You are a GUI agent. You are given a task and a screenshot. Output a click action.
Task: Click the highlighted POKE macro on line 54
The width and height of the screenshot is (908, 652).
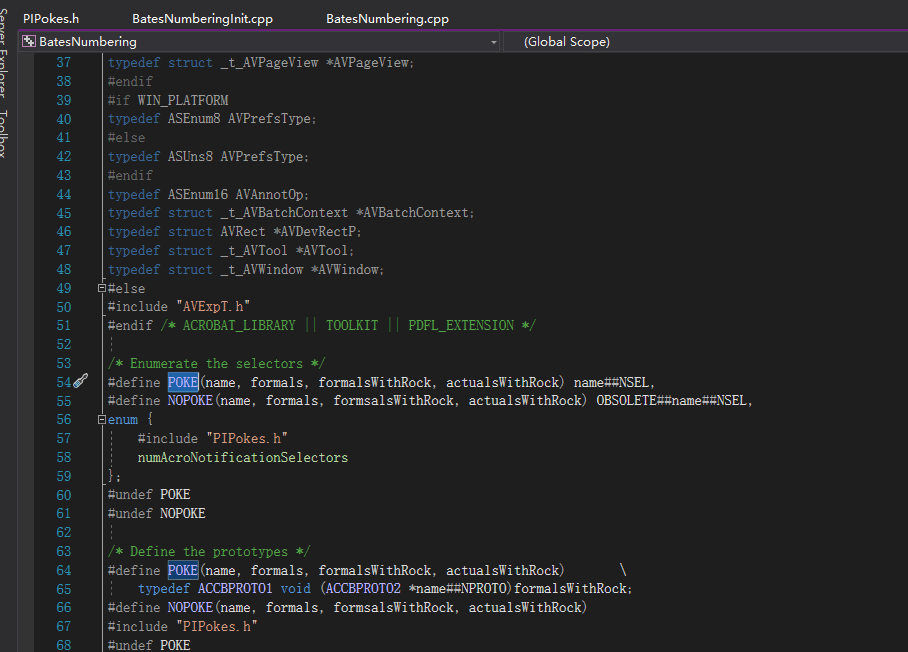click(183, 382)
